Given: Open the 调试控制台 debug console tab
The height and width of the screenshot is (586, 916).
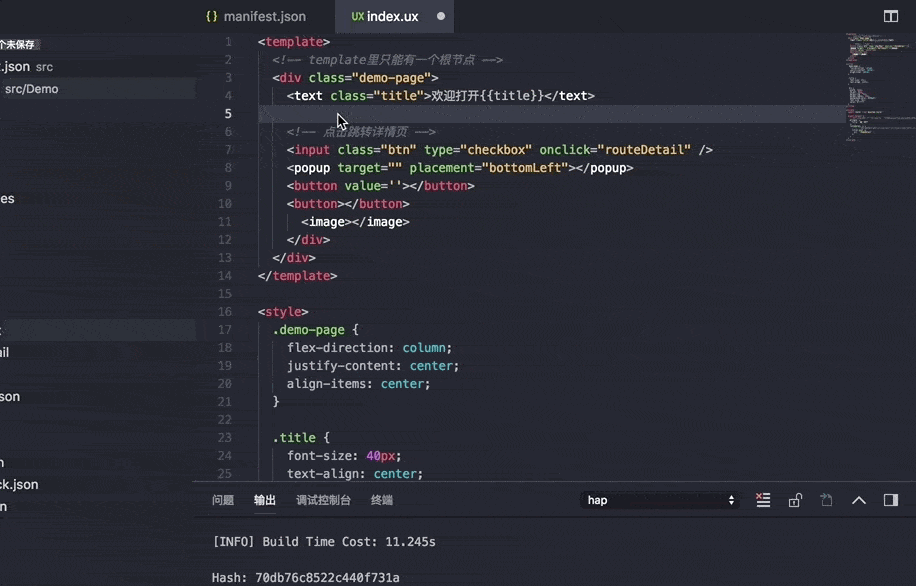Looking at the screenshot, I should click(323, 500).
